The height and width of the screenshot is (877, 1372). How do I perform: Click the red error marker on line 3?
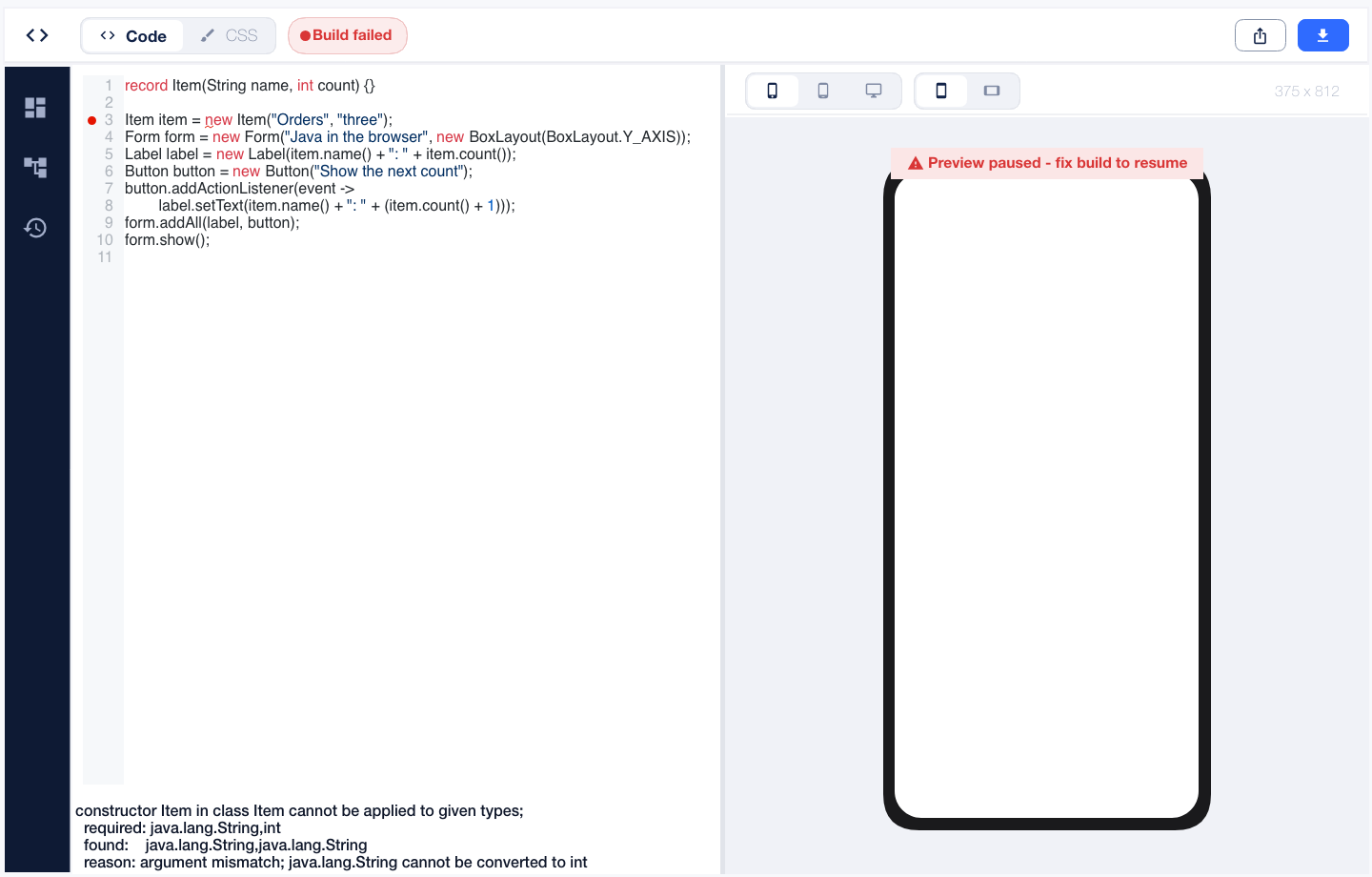[x=91, y=120]
